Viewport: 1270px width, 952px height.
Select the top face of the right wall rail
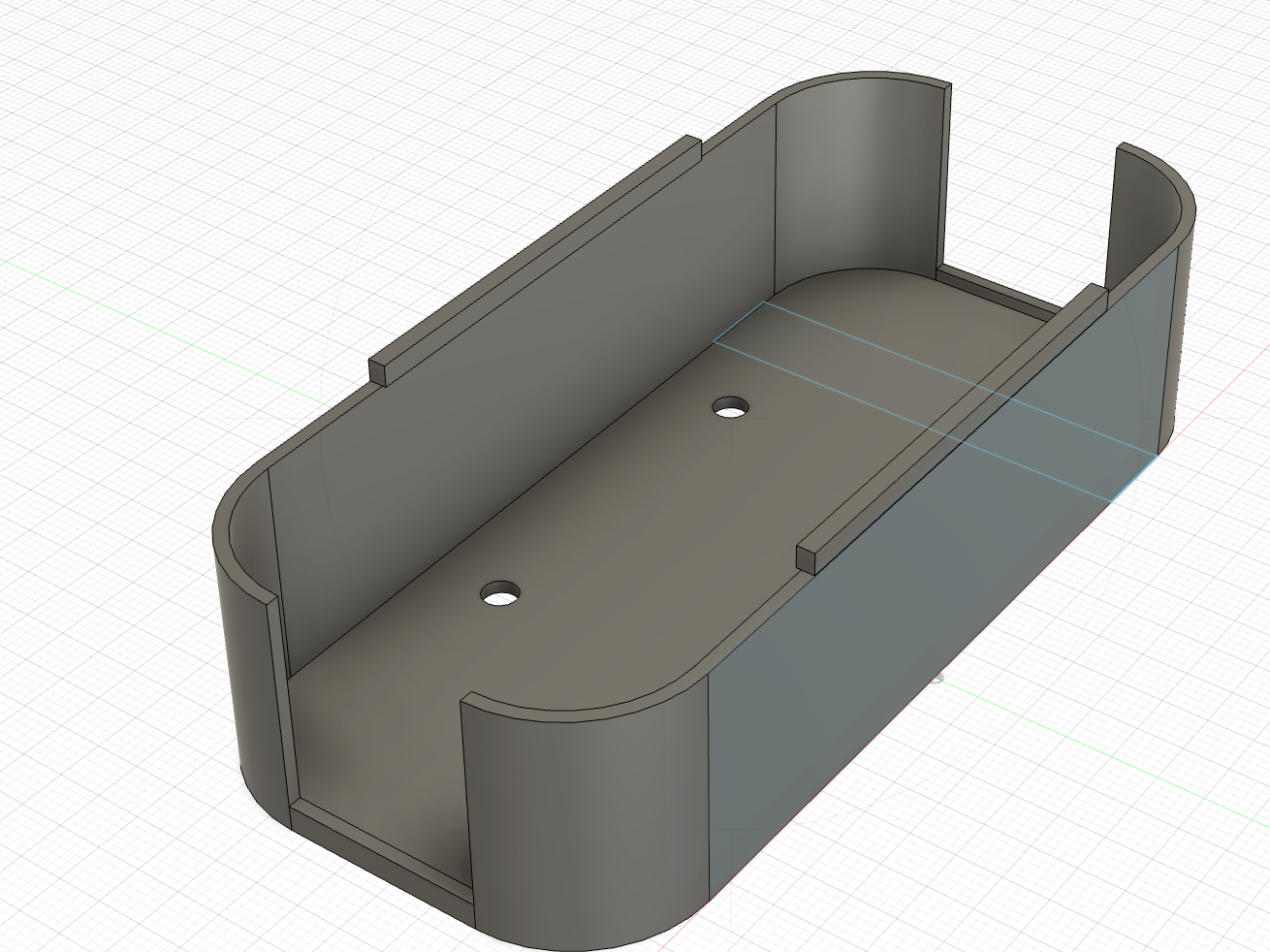(955, 420)
